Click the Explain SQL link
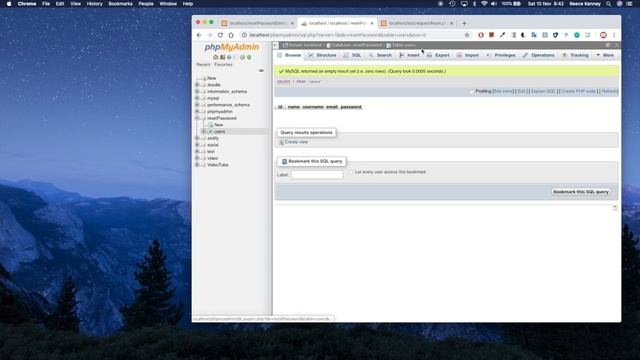The width and height of the screenshot is (640, 360). (x=543, y=91)
